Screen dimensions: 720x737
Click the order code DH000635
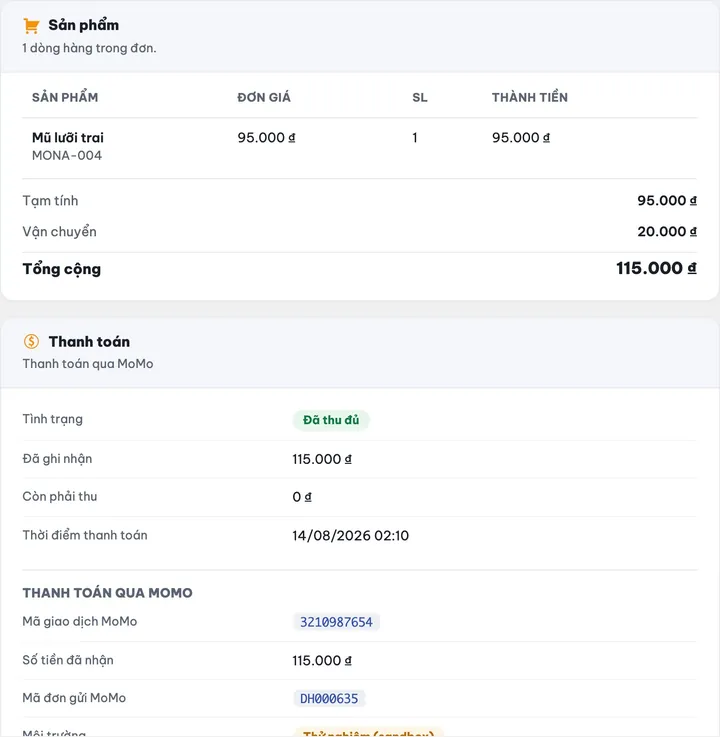(x=329, y=698)
